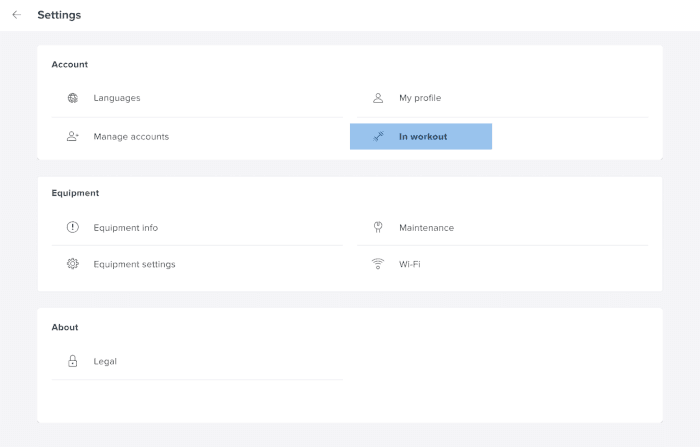Image resolution: width=700 pixels, height=447 pixels.
Task: Click the gear icon for Equipment settings
Action: (x=73, y=264)
